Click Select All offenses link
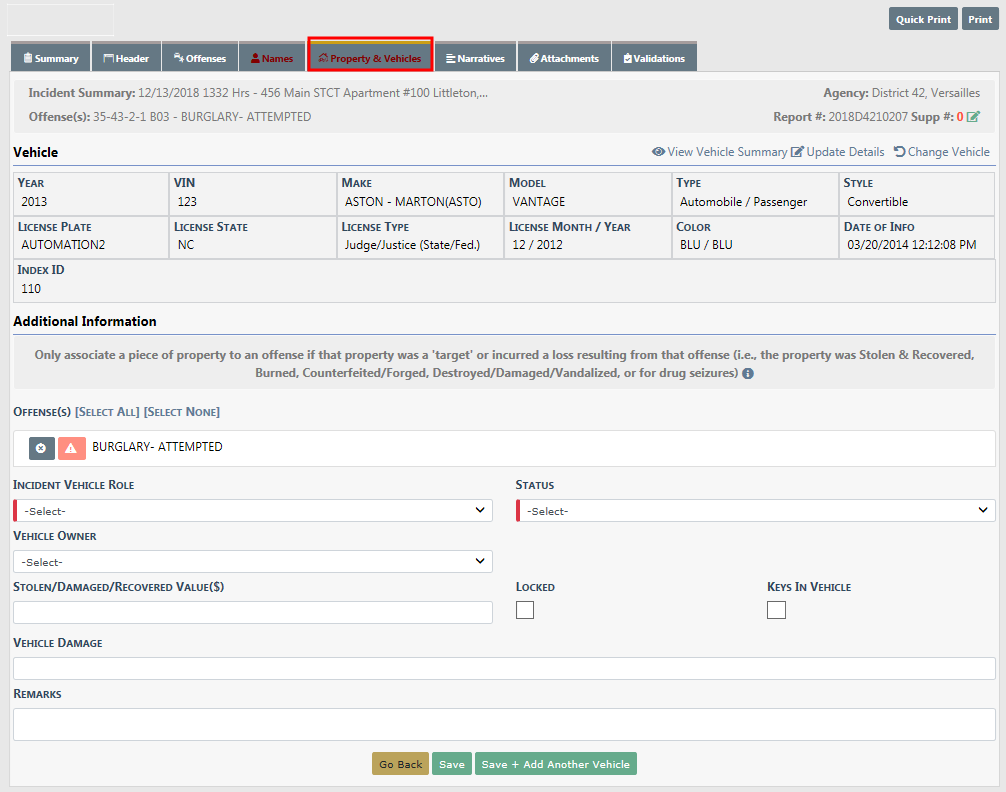This screenshot has width=1006, height=792. pos(107,412)
